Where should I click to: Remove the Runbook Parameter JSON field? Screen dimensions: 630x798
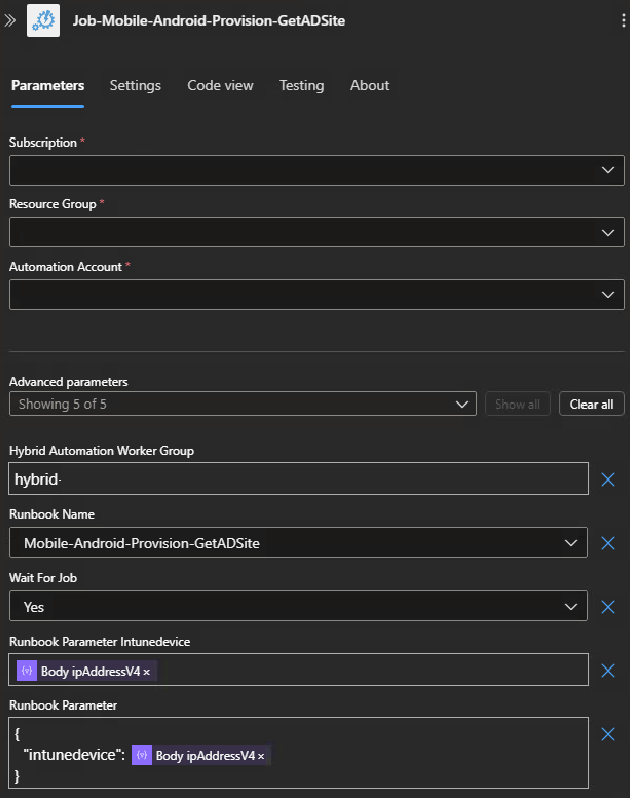[607, 734]
